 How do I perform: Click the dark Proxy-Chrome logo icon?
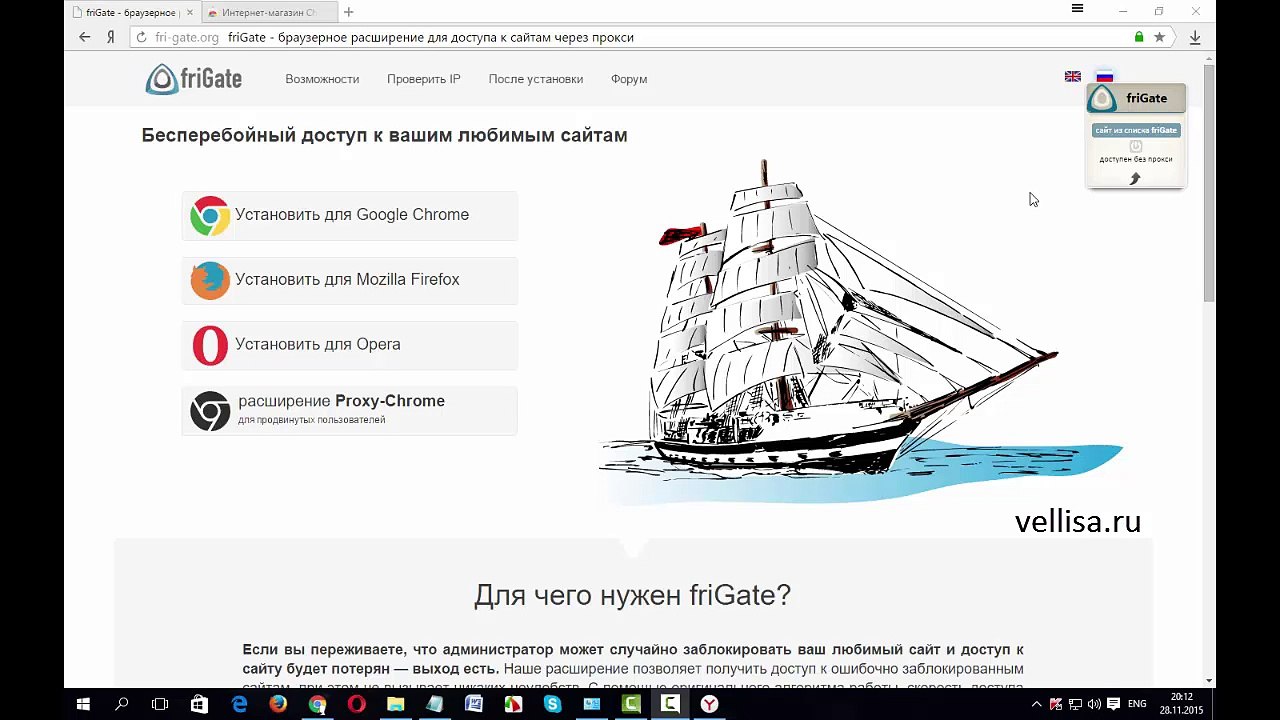pos(210,410)
